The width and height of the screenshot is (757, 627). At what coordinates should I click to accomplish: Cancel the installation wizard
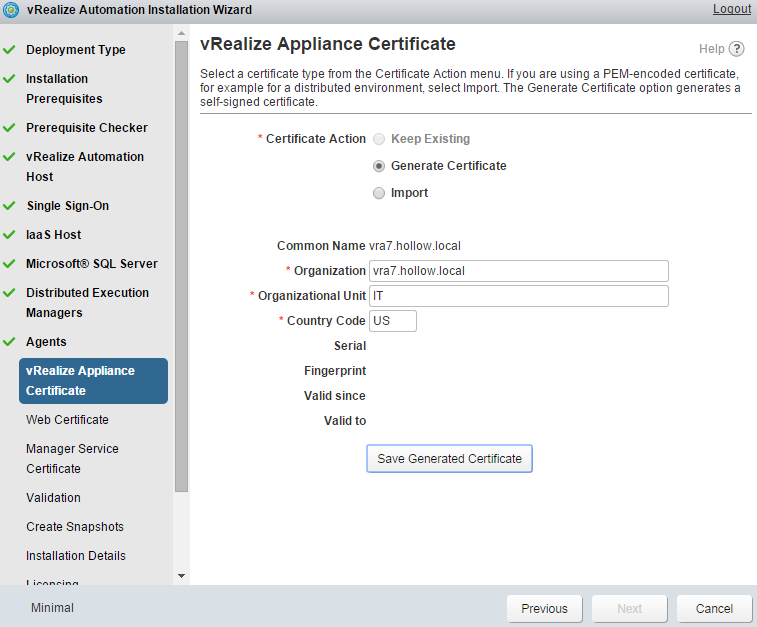[x=714, y=608]
